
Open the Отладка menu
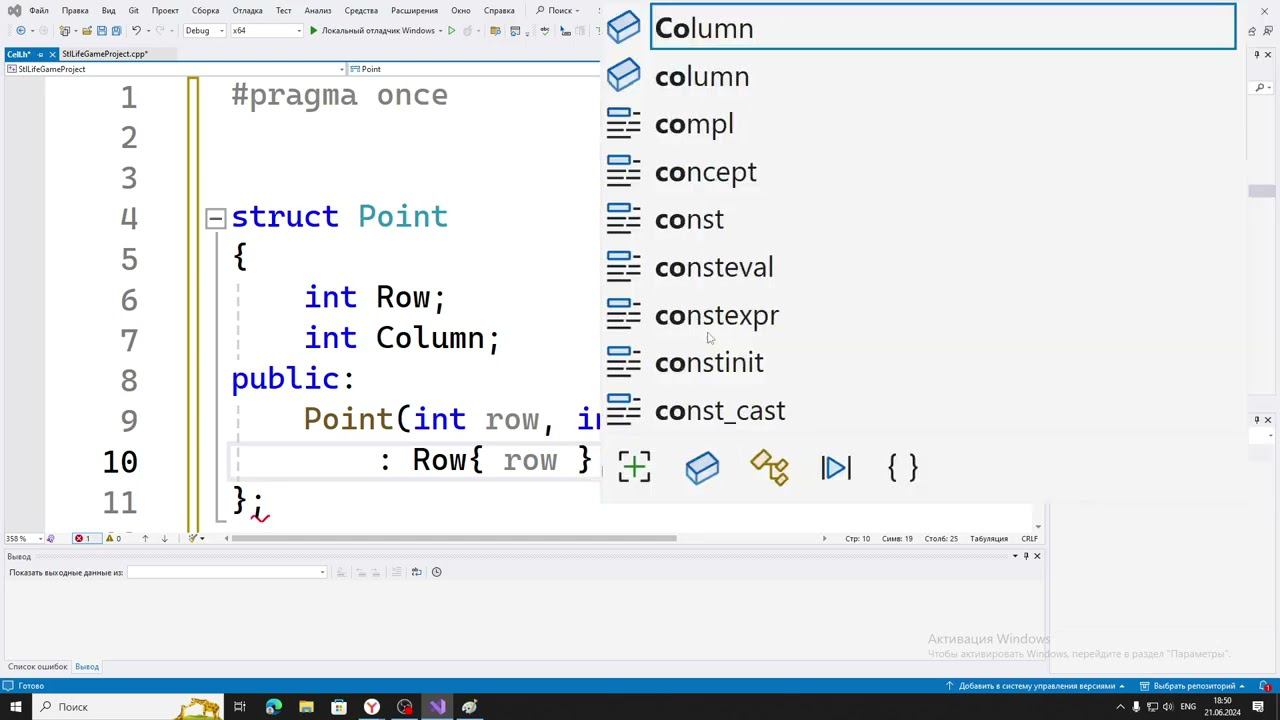(x=247, y=11)
